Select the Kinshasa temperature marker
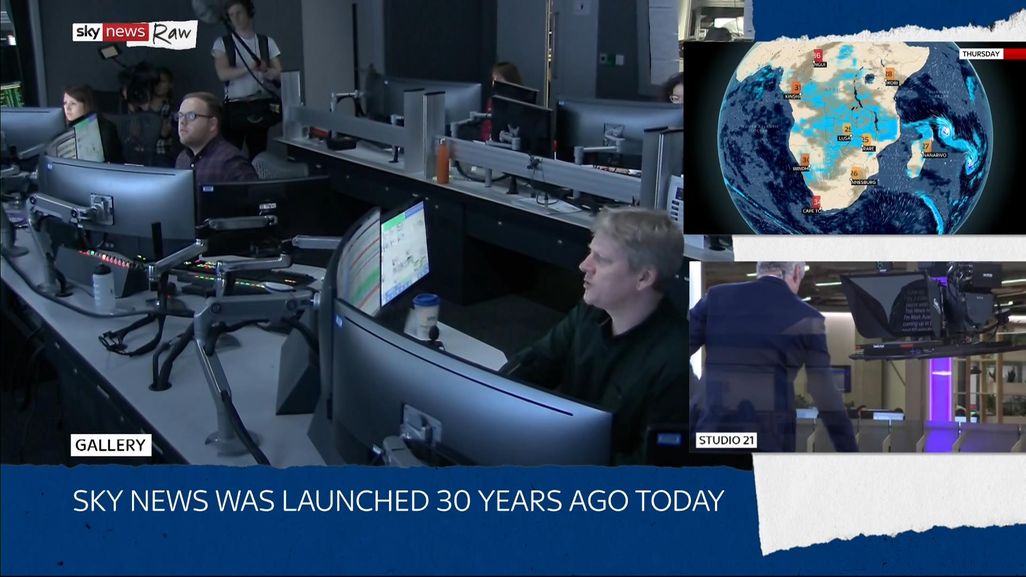Screen dimensions: 1026x577 (796, 88)
